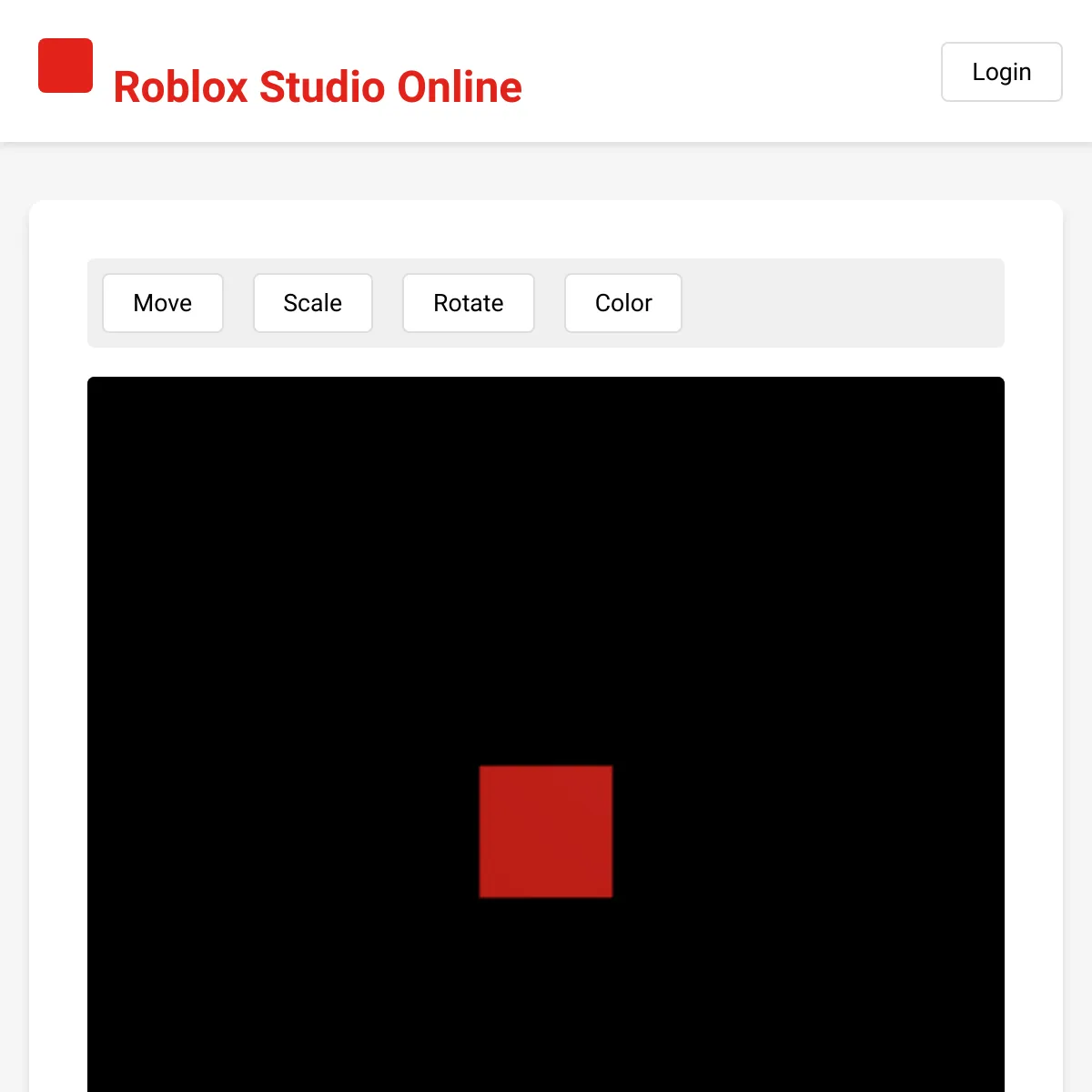
Task: Open the part color picker via Color
Action: click(x=623, y=303)
